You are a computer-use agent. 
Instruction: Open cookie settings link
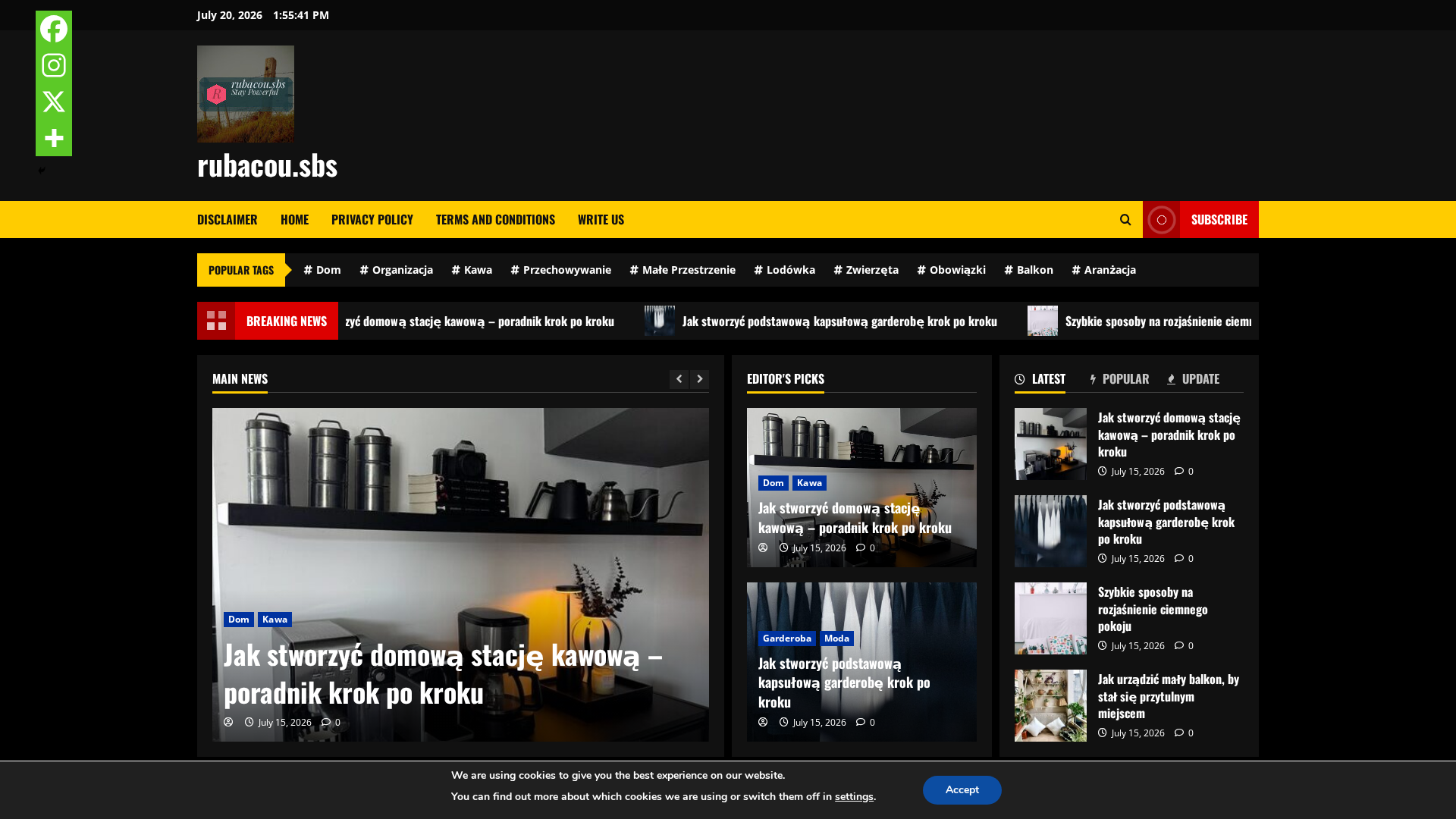click(854, 797)
